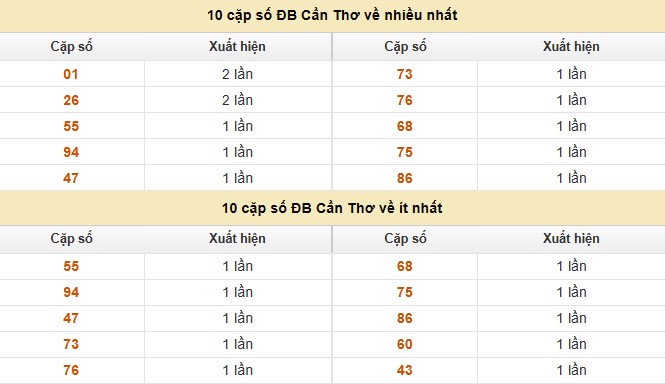Click pair number 60 in least frequent table
This screenshot has width=665, height=384.
point(405,344)
